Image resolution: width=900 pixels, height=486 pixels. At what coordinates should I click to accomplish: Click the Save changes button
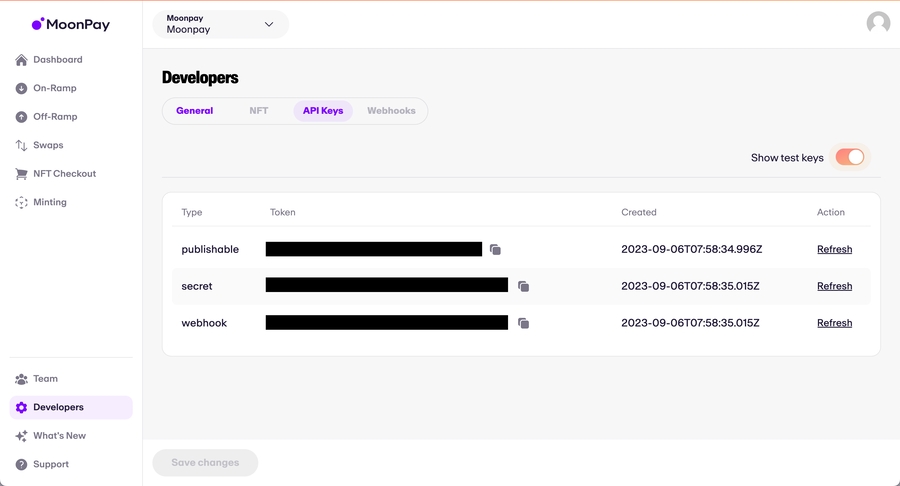205,463
